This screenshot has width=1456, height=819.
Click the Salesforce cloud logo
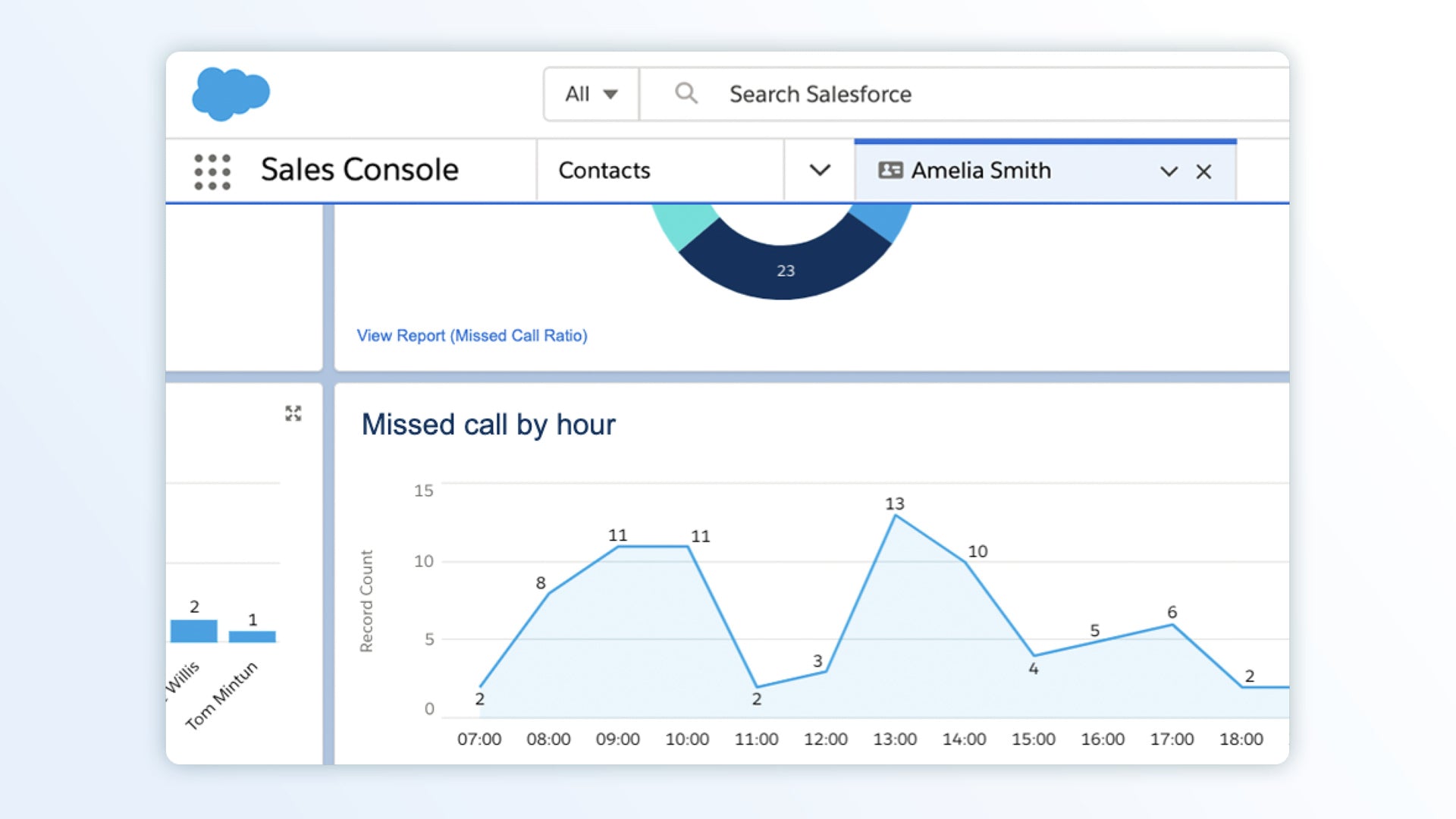point(231,94)
